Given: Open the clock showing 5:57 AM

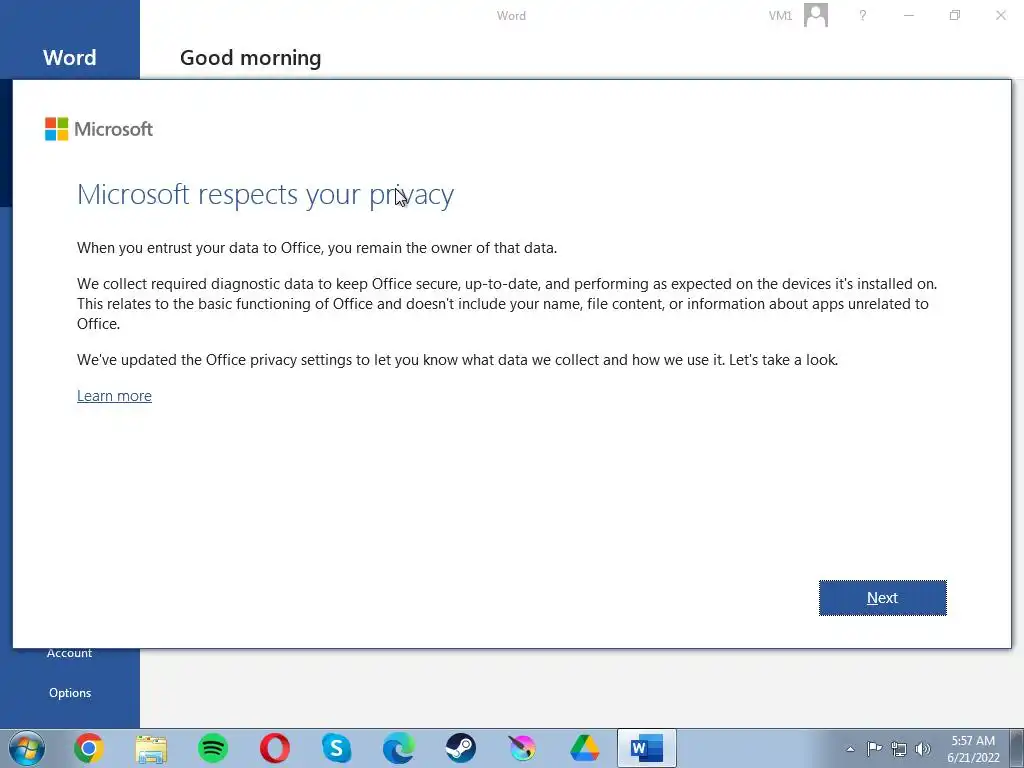Looking at the screenshot, I should point(973,749).
